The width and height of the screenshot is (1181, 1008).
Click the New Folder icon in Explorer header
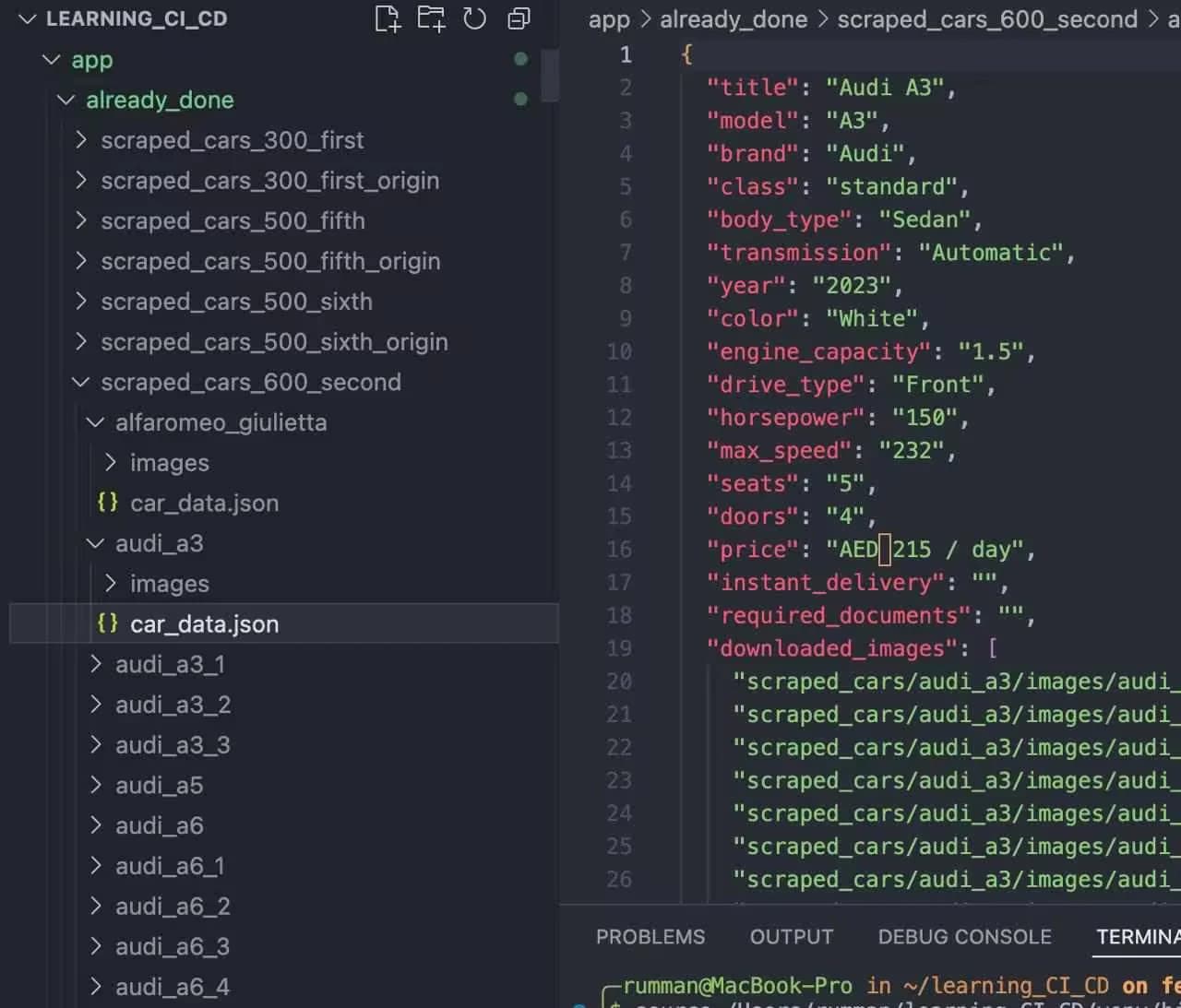[431, 18]
